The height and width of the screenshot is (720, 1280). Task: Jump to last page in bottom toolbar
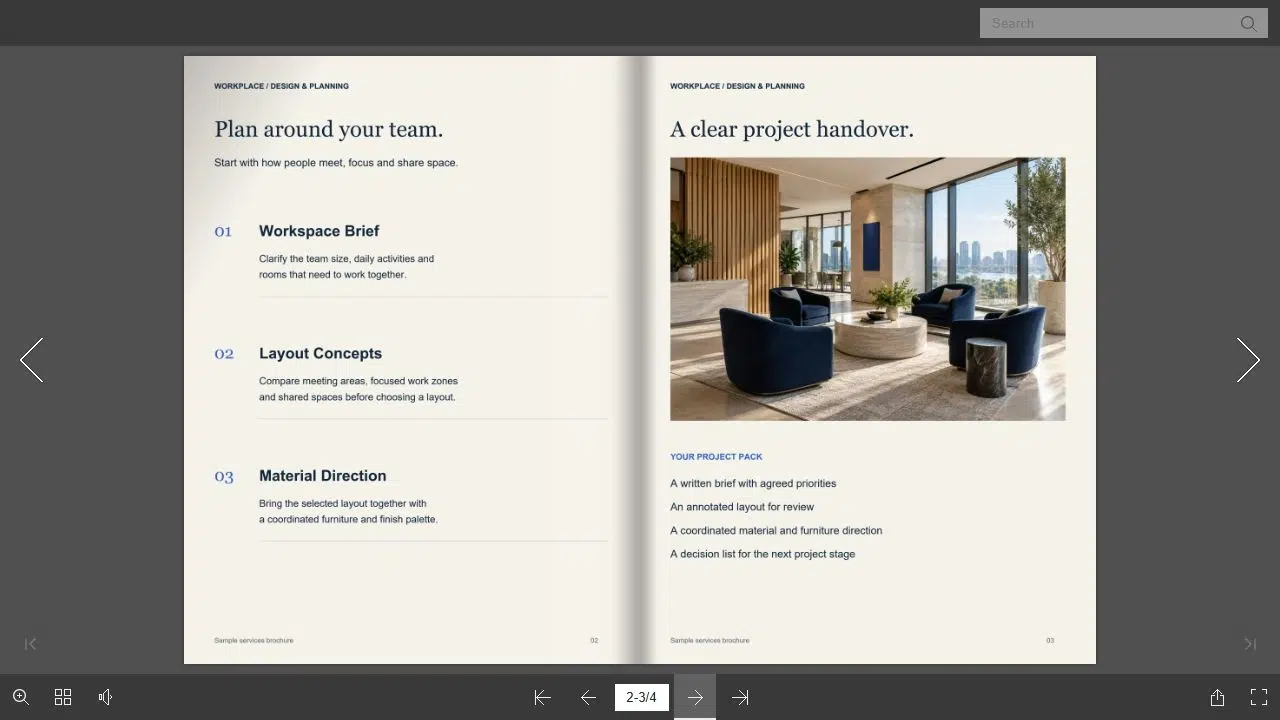pos(740,698)
